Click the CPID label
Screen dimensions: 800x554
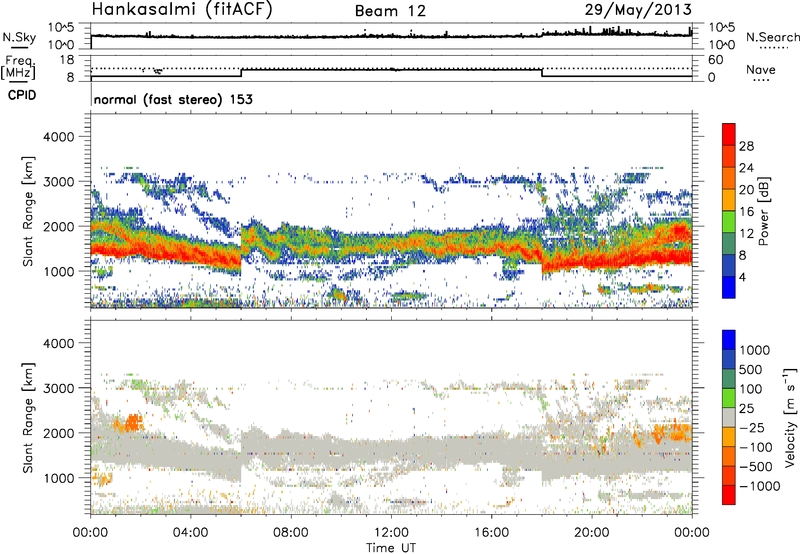click(22, 95)
